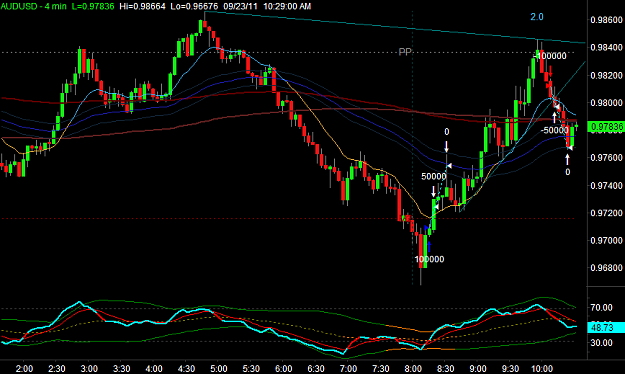Click the 70.00 oscillator level label
625x374 pixels.
(x=601, y=307)
